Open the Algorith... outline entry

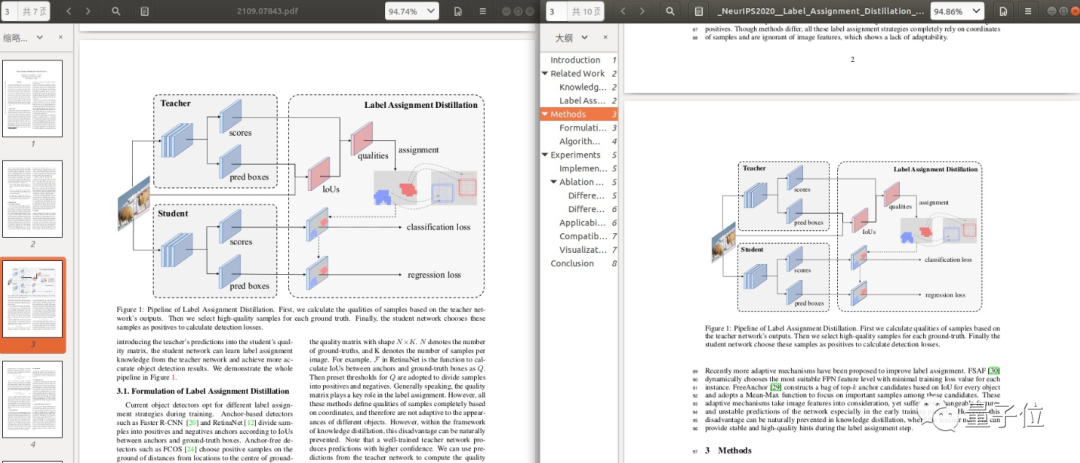click(x=579, y=141)
